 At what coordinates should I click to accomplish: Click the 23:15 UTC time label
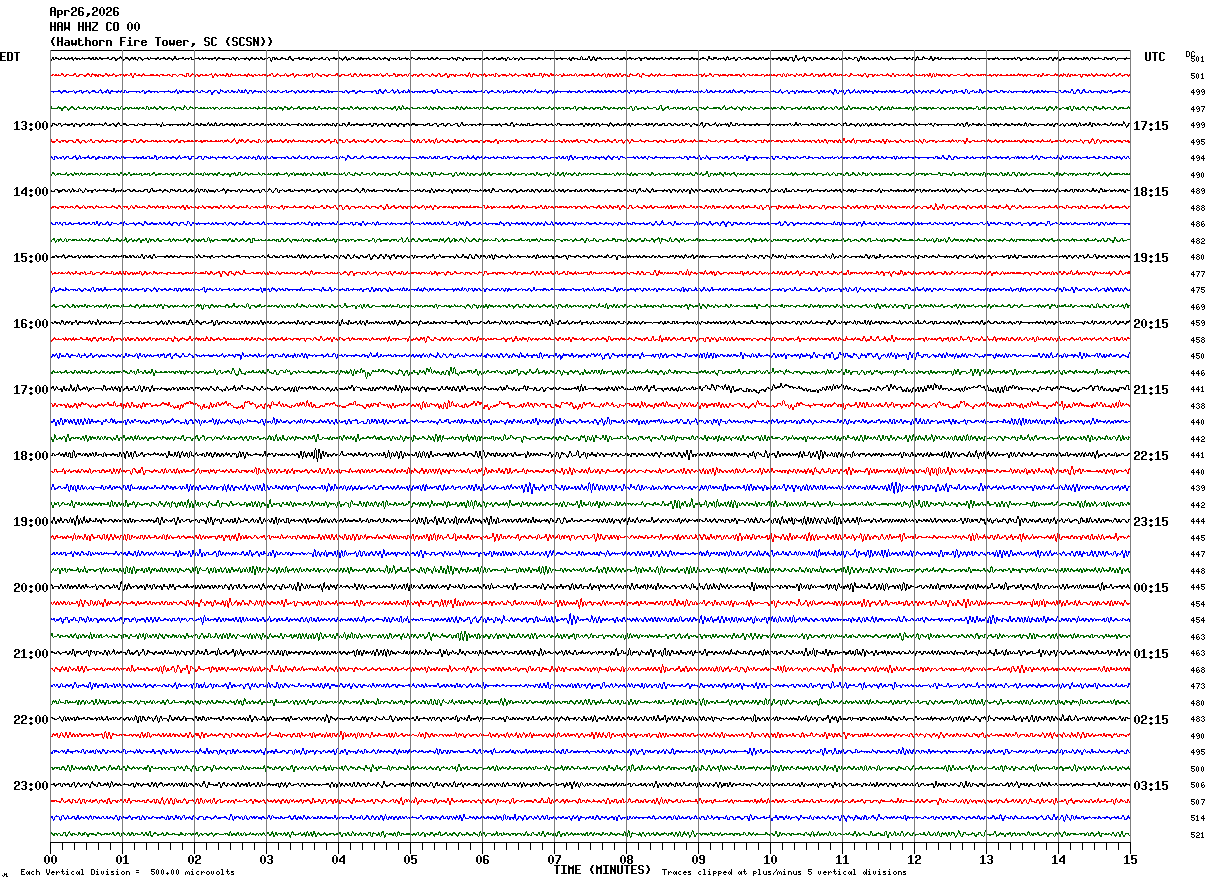tap(1151, 522)
